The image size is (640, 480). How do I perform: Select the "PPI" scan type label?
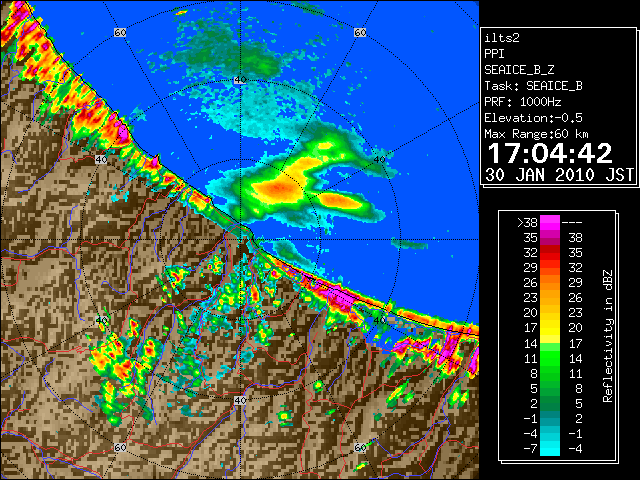[494, 54]
